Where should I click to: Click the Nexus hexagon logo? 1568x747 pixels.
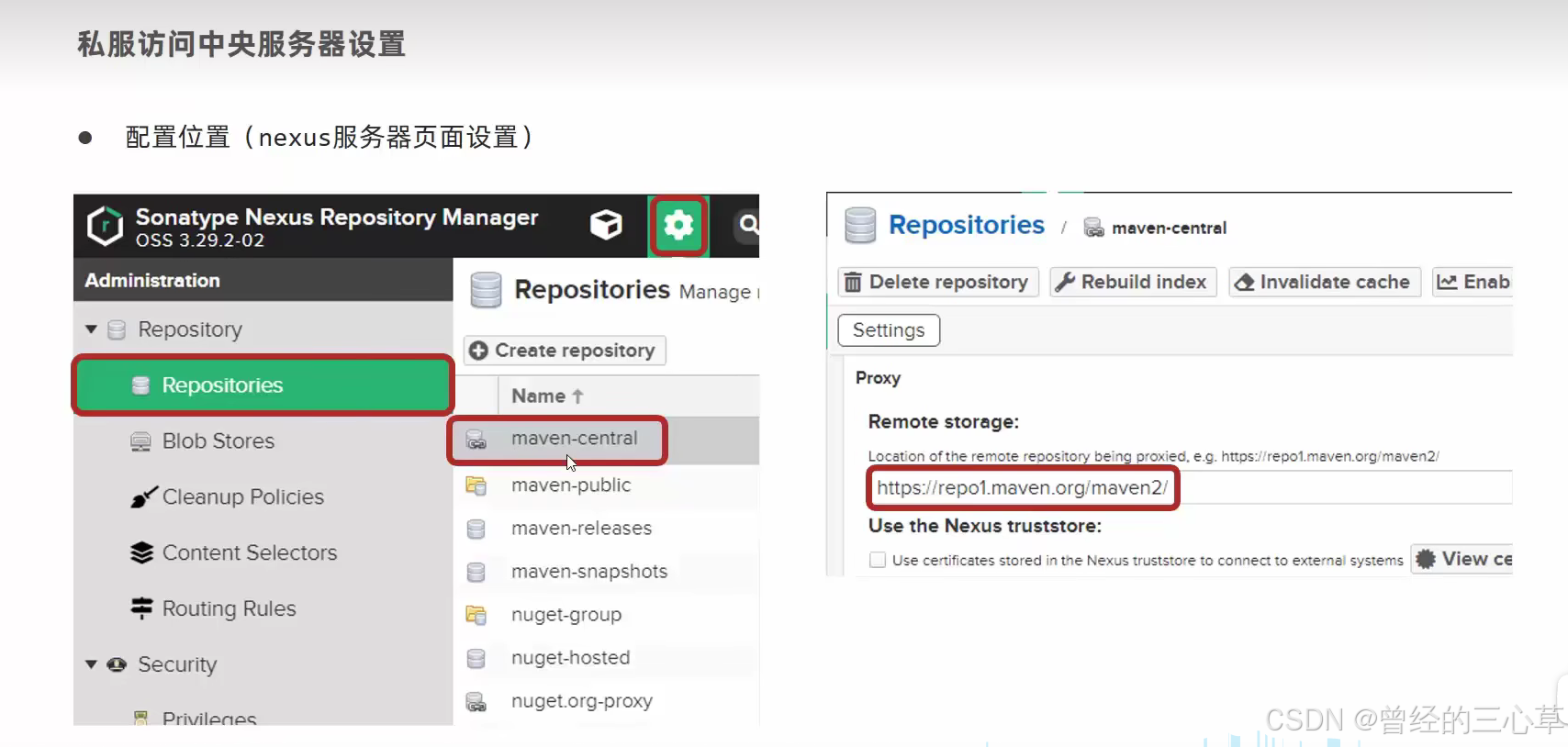pos(105,226)
